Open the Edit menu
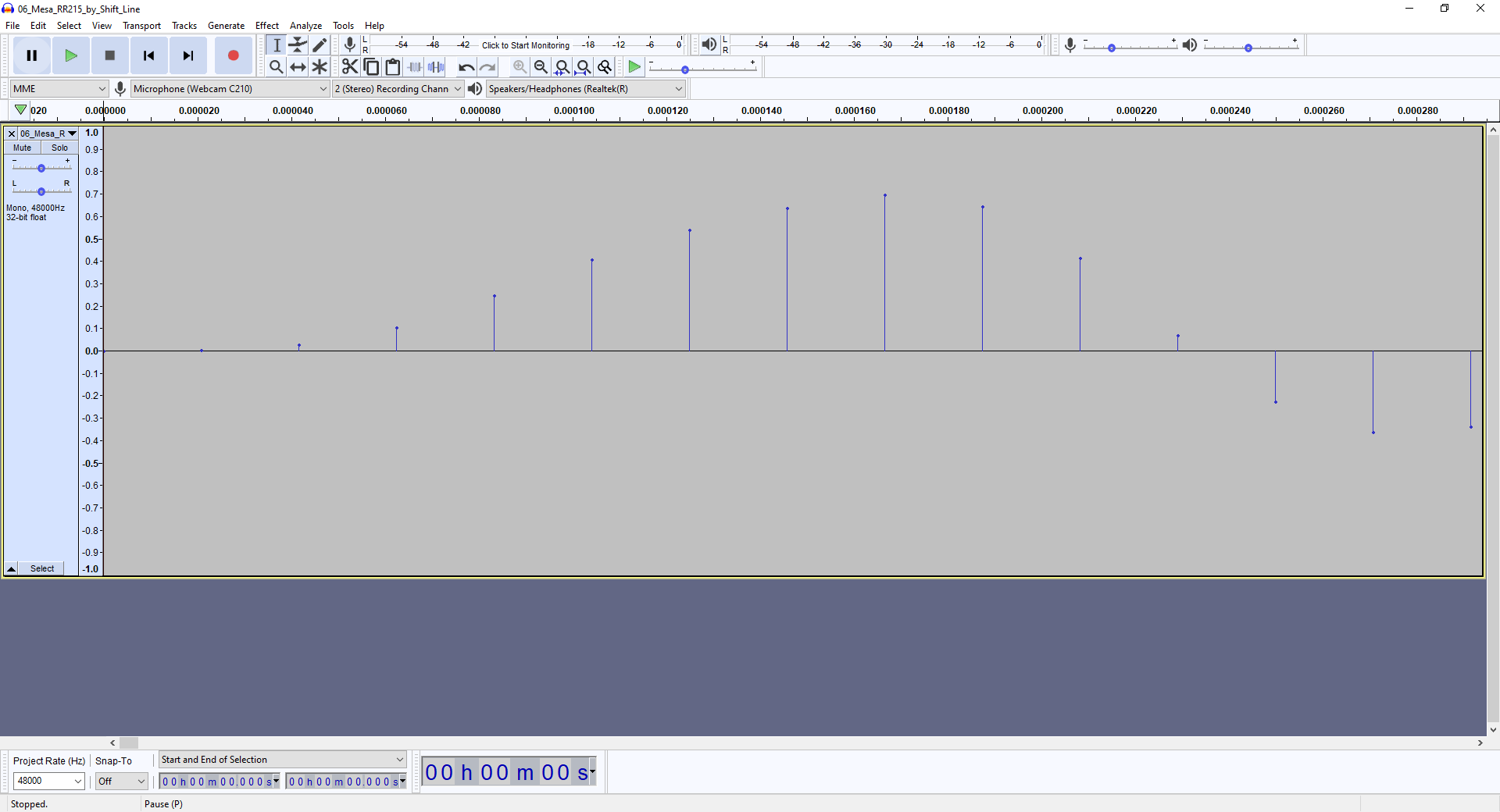The width and height of the screenshot is (1500, 812). (38, 26)
